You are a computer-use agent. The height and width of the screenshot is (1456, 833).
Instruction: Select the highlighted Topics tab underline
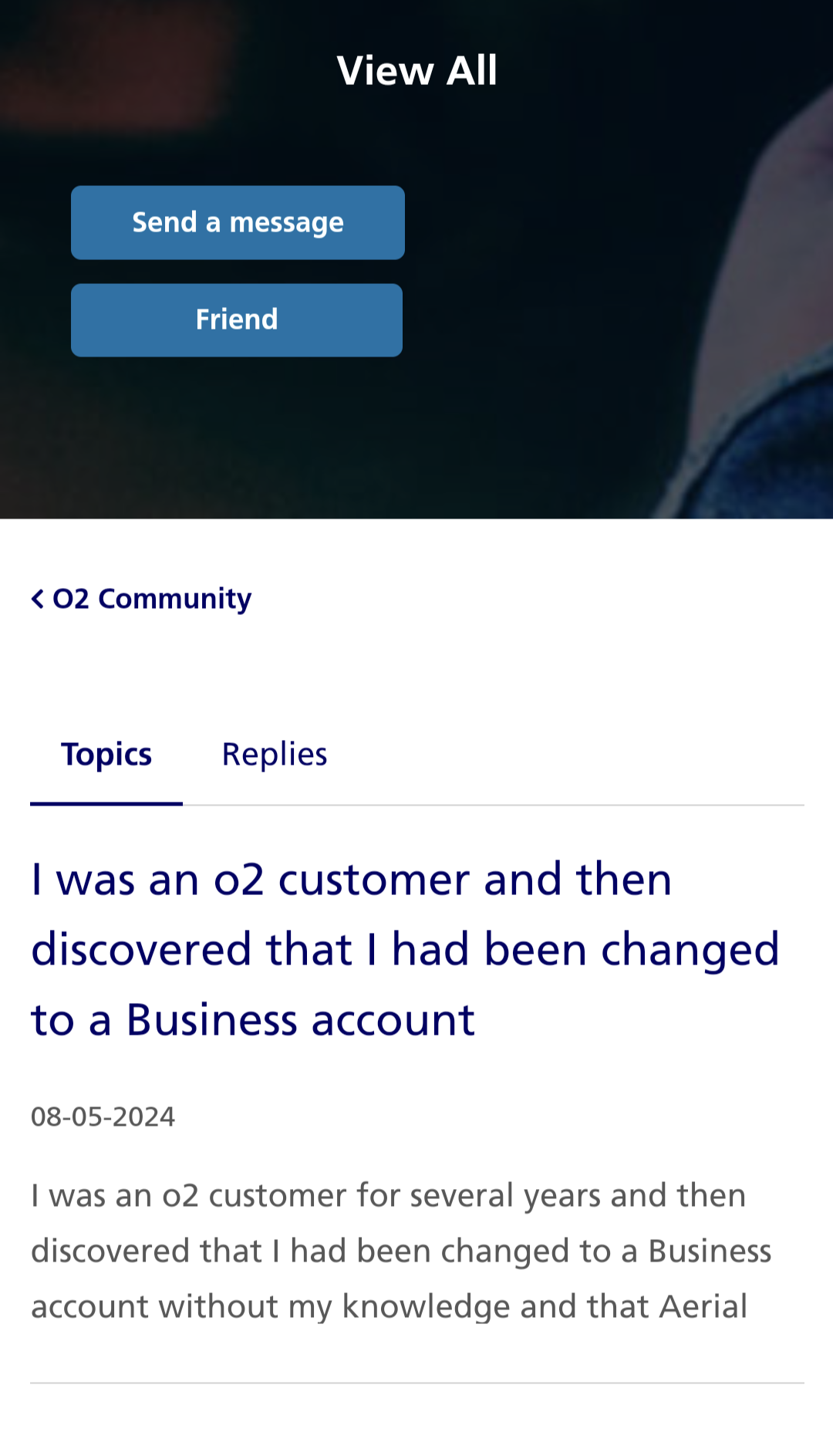point(106,805)
